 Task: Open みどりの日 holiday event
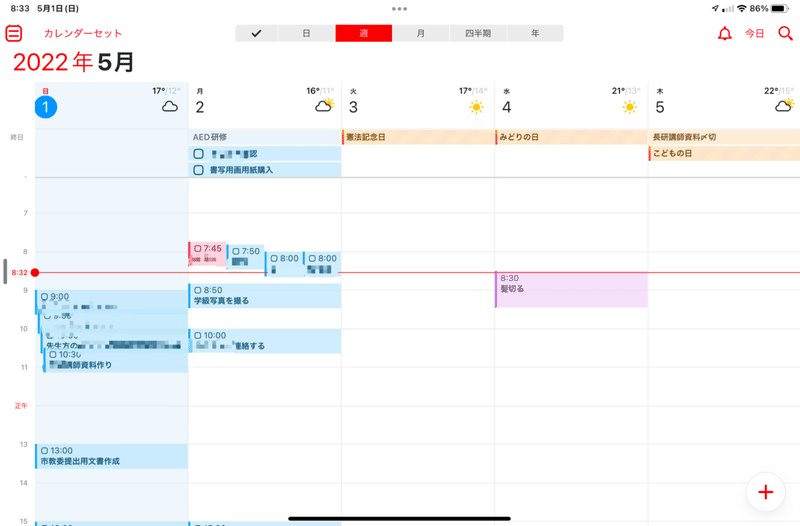(x=571, y=137)
